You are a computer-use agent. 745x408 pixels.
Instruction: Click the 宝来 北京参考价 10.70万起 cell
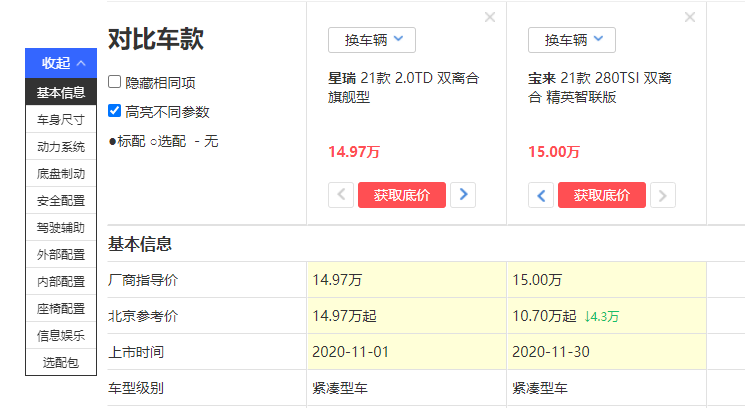[x=544, y=316]
